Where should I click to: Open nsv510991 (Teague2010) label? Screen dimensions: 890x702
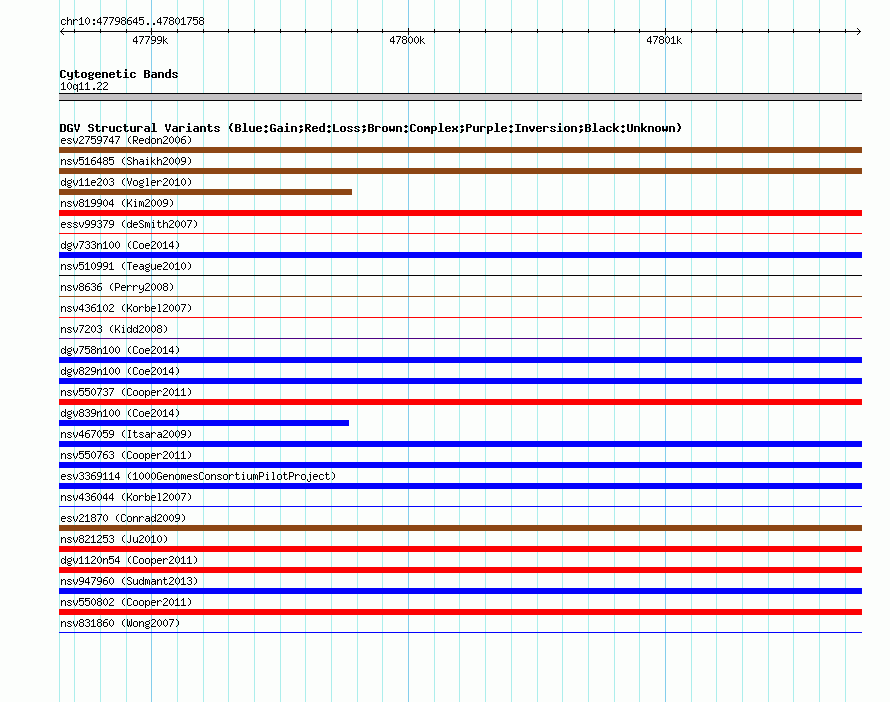pyautogui.click(x=126, y=266)
